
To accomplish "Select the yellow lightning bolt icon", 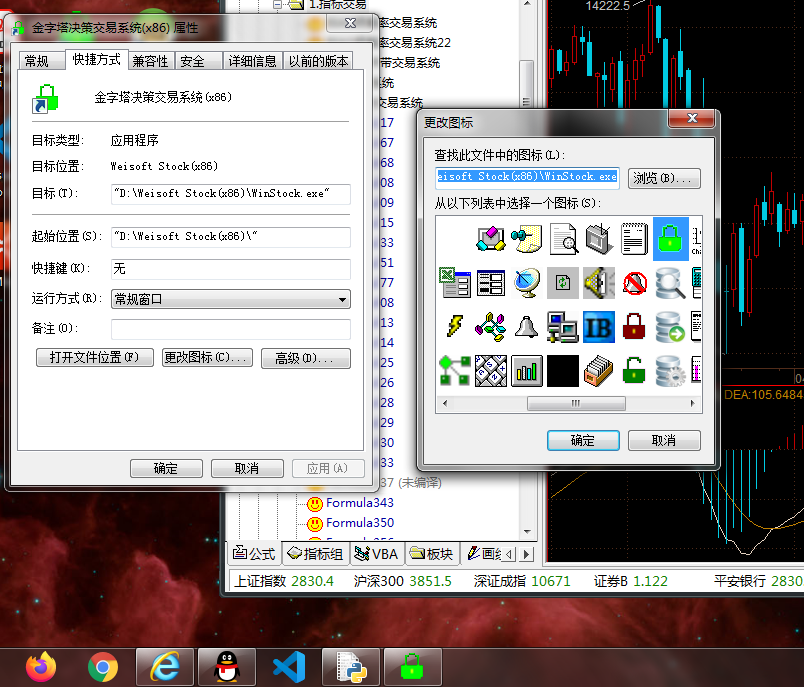I will (455, 327).
